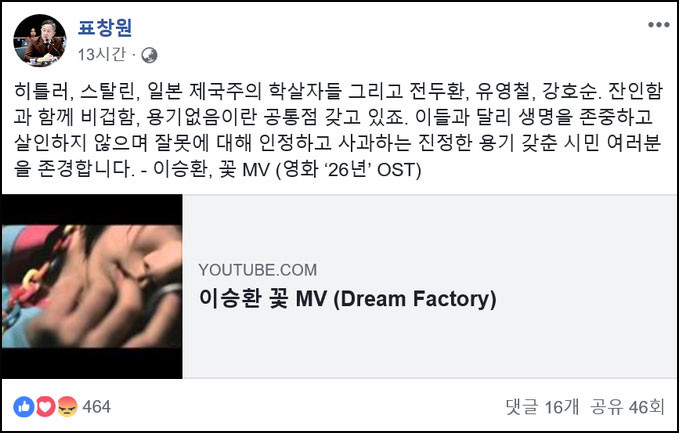Viewport: 679px width, 433px height.
Task: Click the black letterbox bar above the video thumbnail
Action: point(92,210)
